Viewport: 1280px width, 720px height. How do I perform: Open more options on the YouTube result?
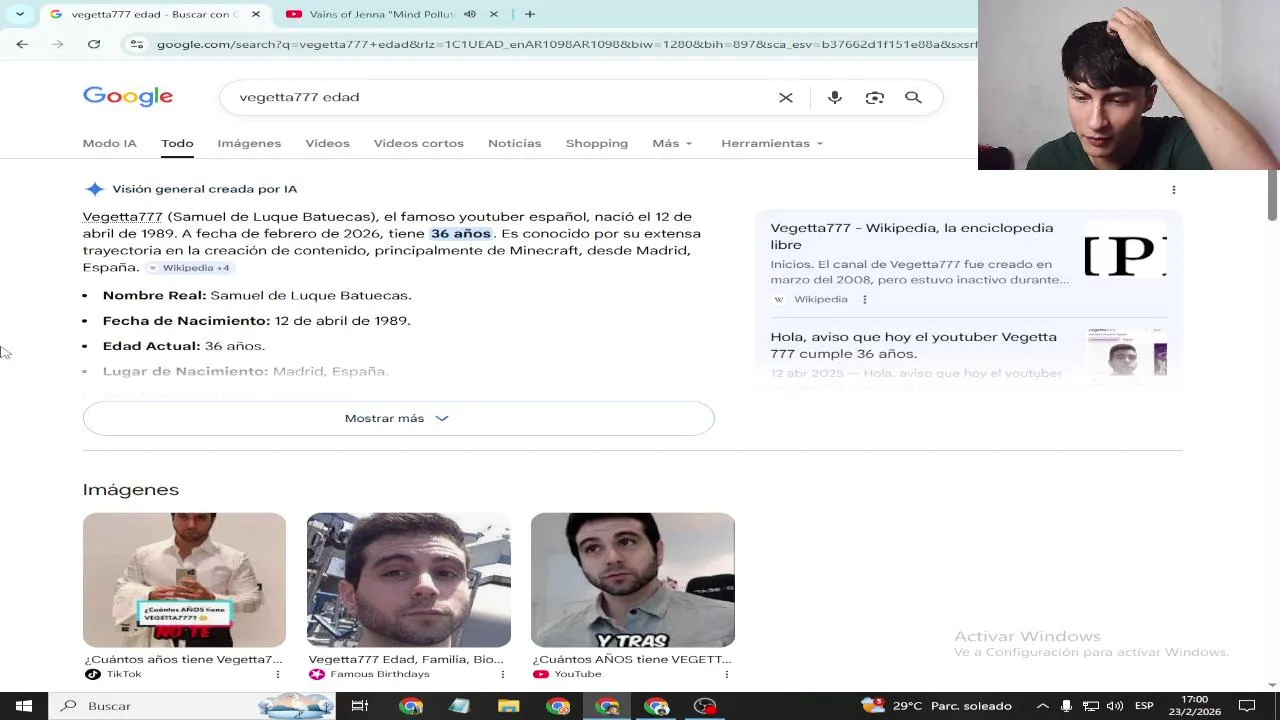click(727, 674)
